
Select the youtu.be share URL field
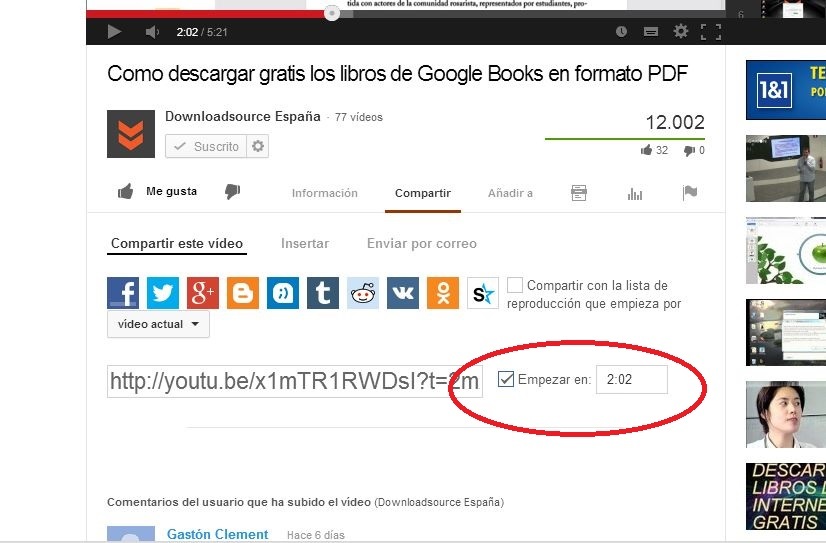pyautogui.click(x=295, y=381)
